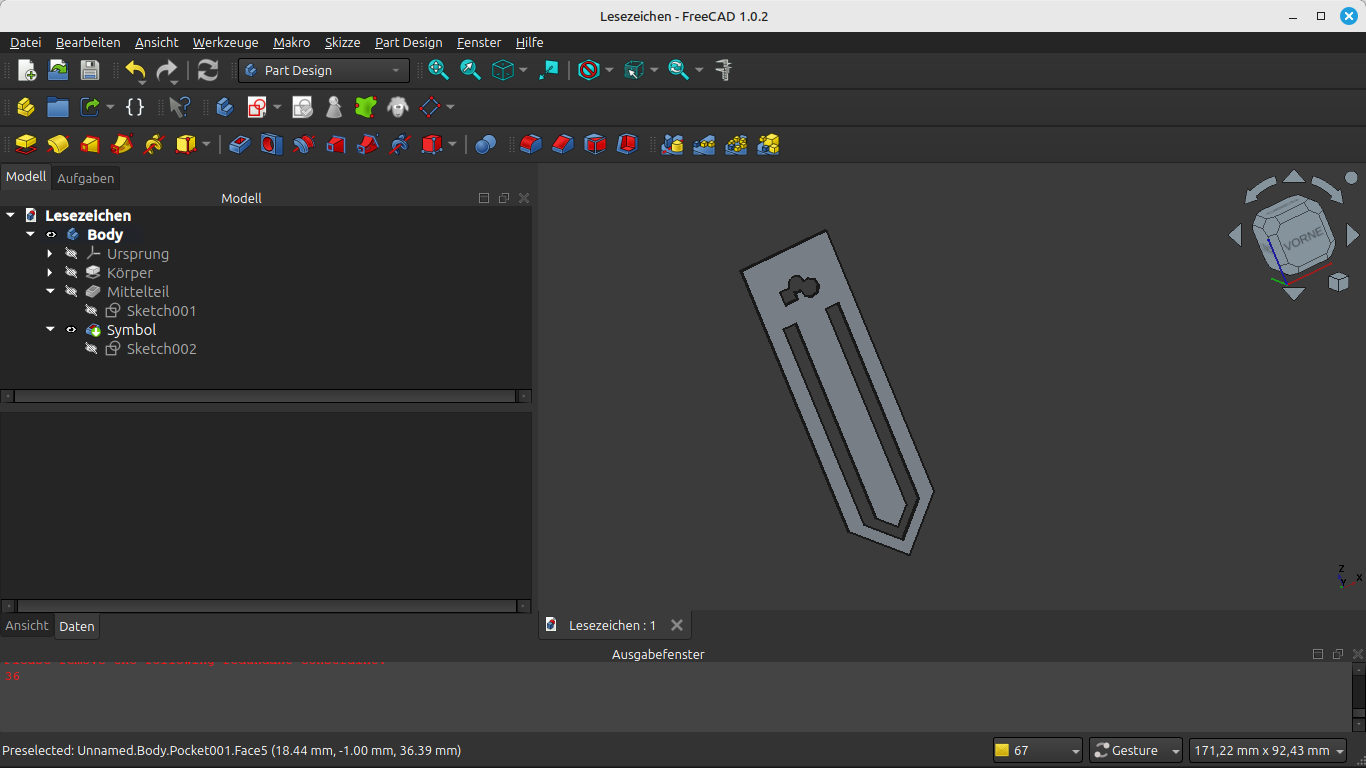Select Sketch001 in the model tree
This screenshot has height=768, width=1366.
tap(161, 311)
